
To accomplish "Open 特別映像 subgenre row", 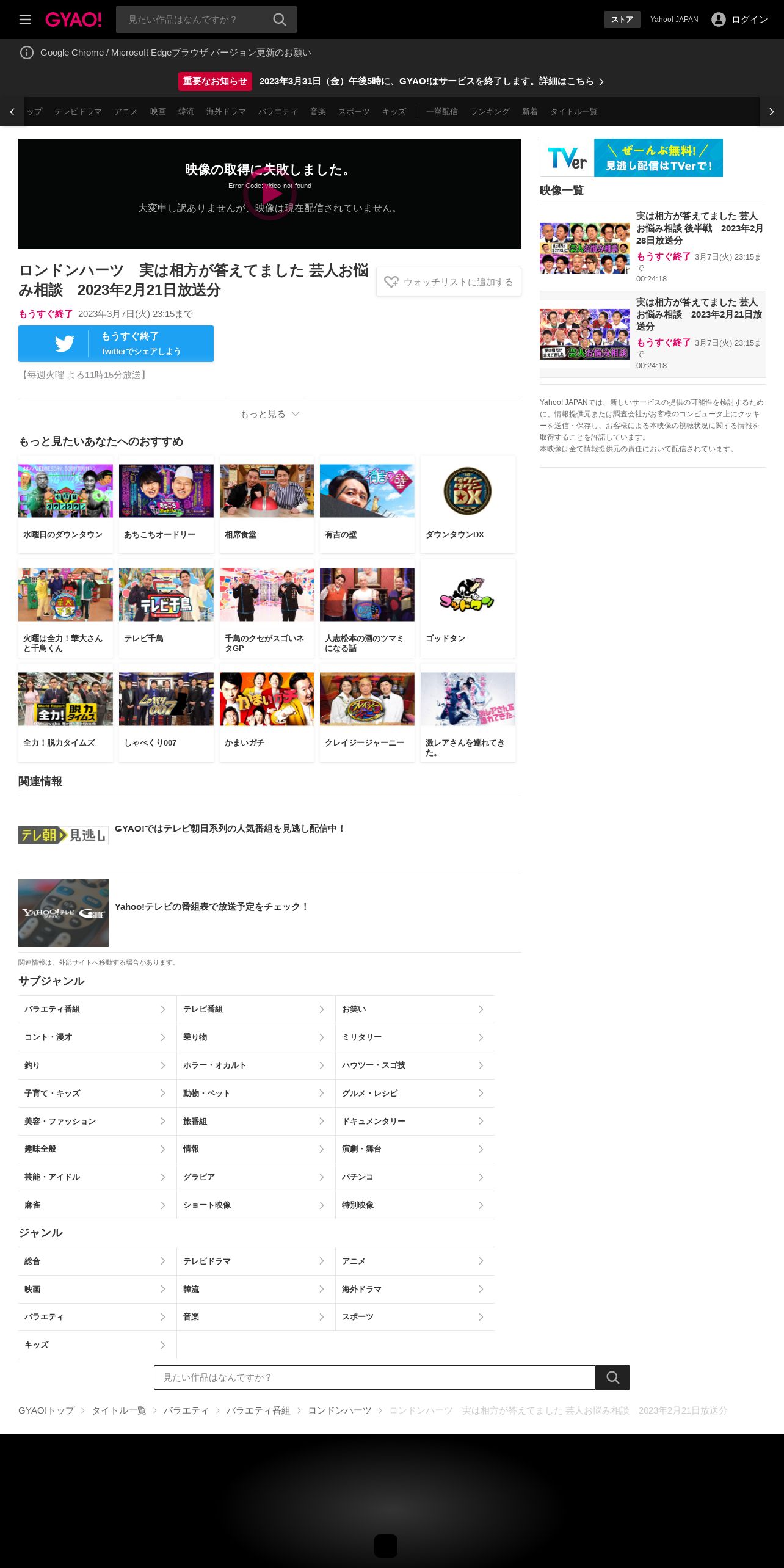I will pyautogui.click(x=415, y=1205).
